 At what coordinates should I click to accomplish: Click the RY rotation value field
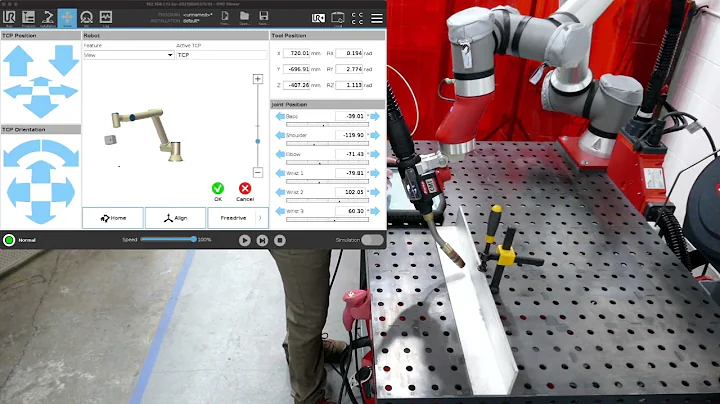pyautogui.click(x=349, y=69)
